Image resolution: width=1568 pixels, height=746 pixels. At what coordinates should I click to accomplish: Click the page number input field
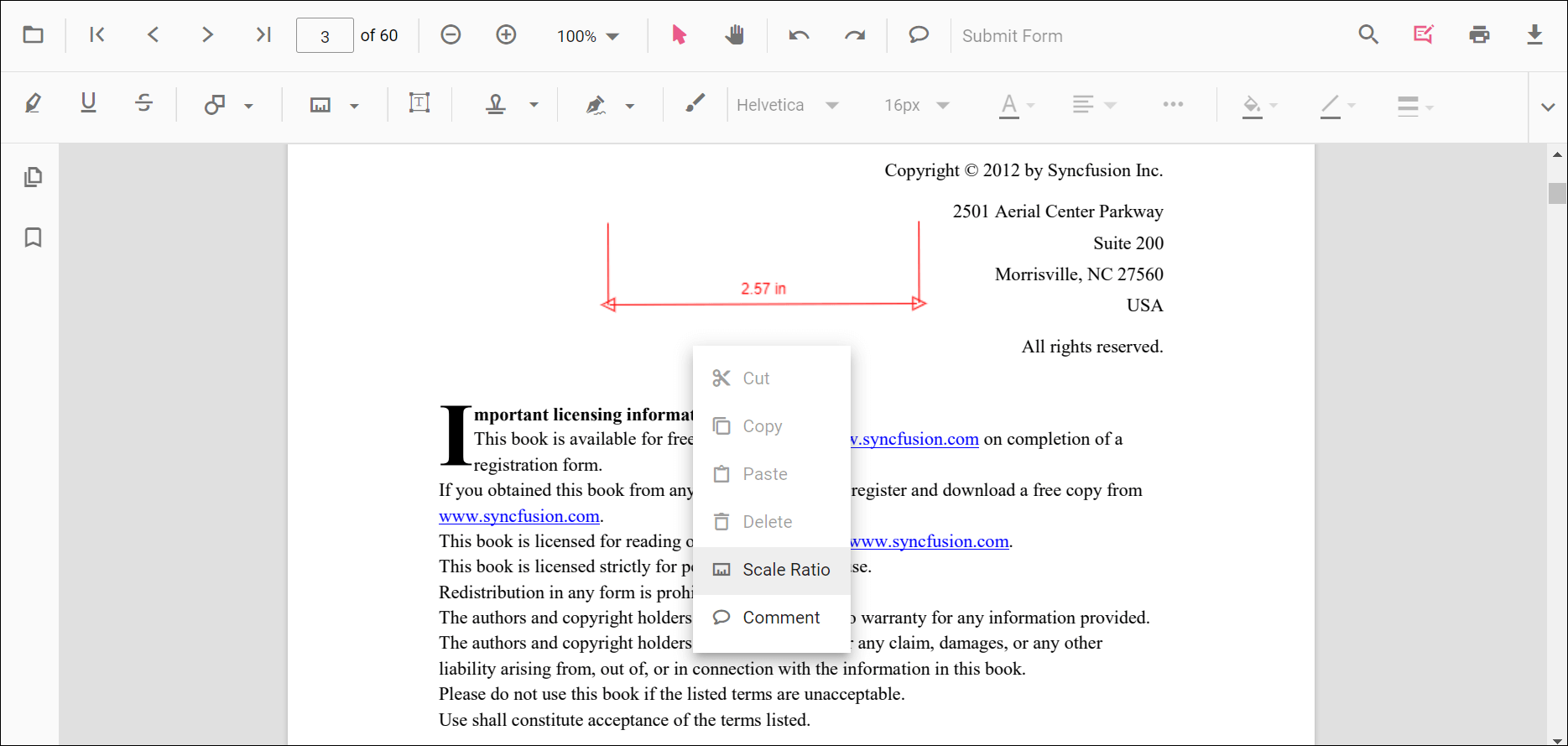point(325,36)
